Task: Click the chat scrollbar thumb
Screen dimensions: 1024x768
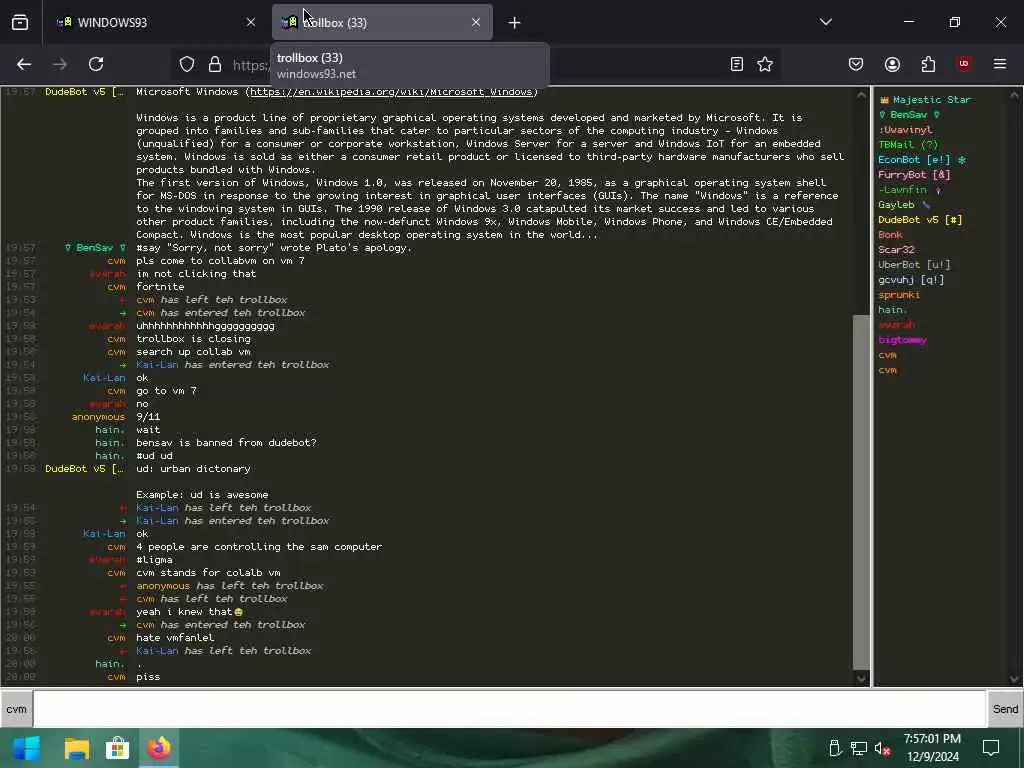Action: click(x=862, y=492)
